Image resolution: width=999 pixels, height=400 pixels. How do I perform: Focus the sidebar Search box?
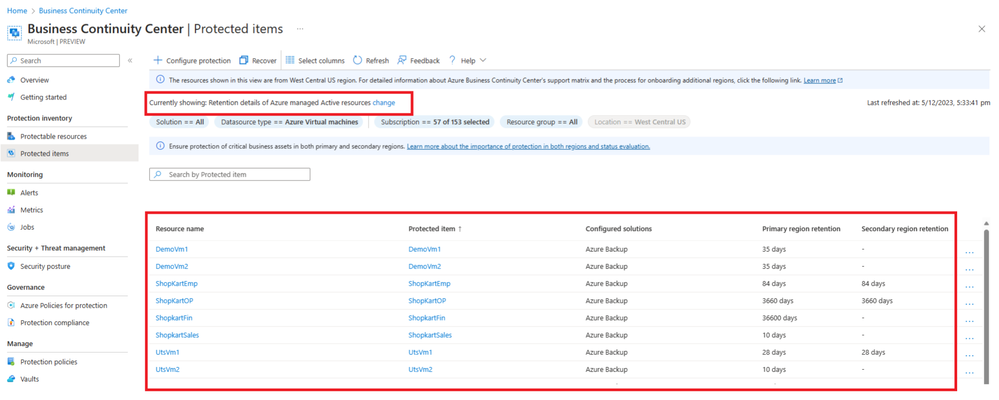click(x=63, y=61)
